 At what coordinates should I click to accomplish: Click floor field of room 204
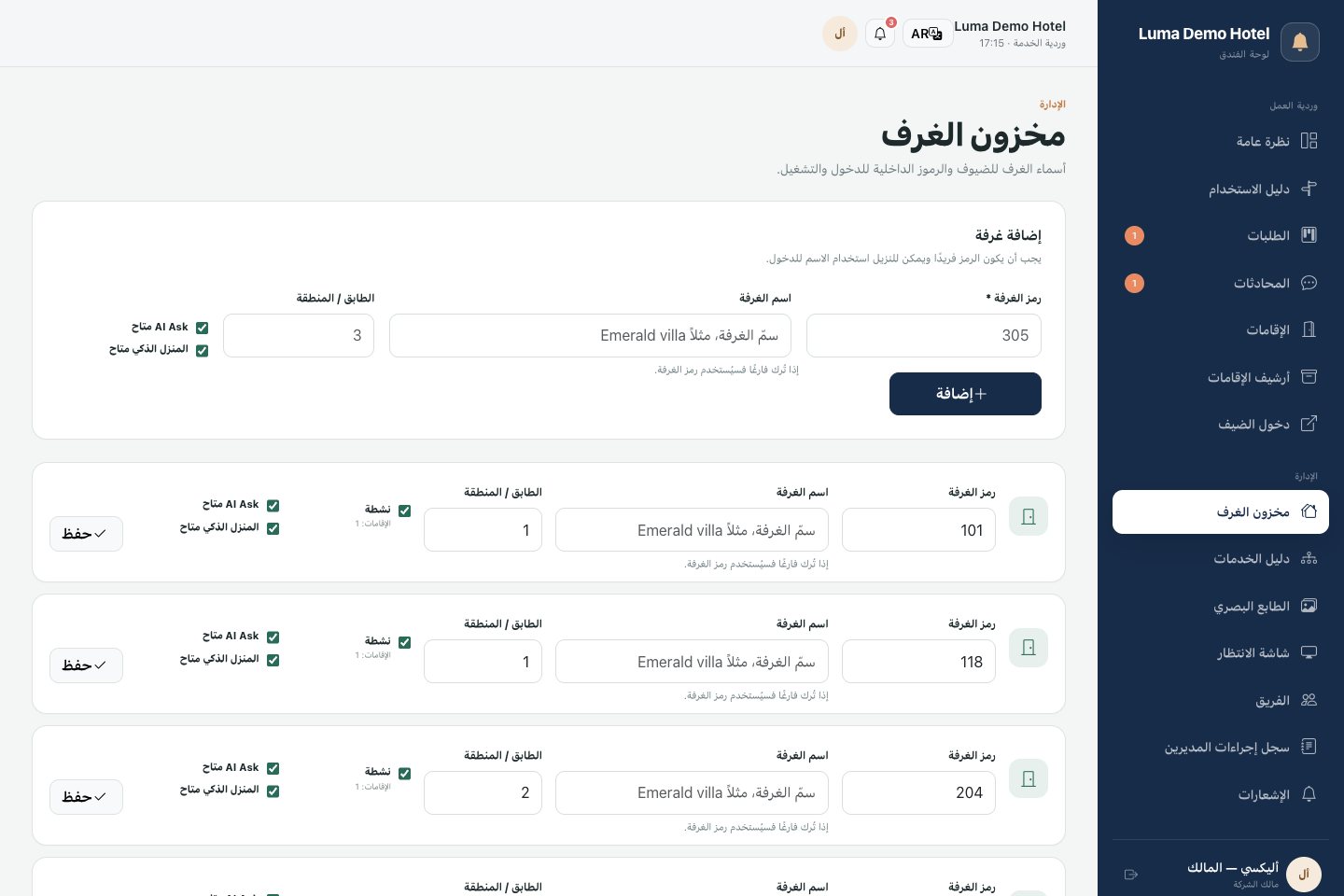[483, 792]
